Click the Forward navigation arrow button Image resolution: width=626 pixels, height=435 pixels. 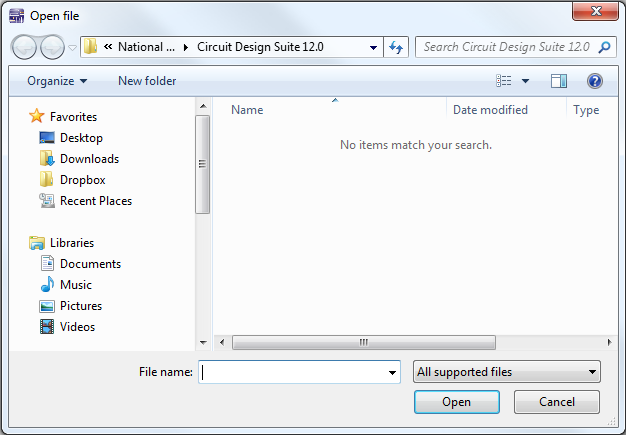[52, 47]
